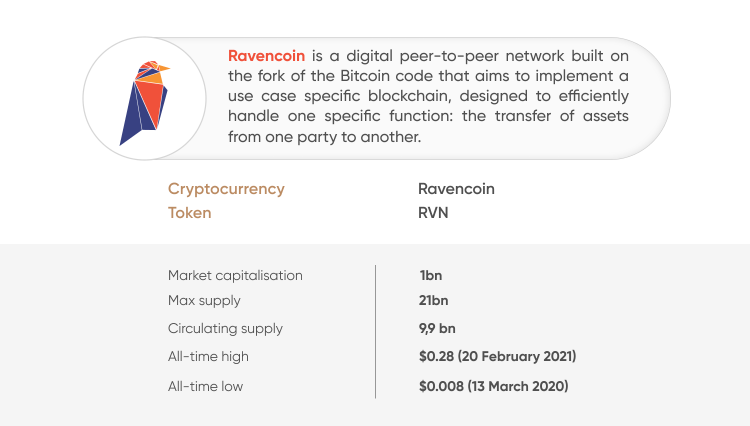750x426 pixels.
Task: Click the red Ravencoin word in the description
Action: [266, 56]
